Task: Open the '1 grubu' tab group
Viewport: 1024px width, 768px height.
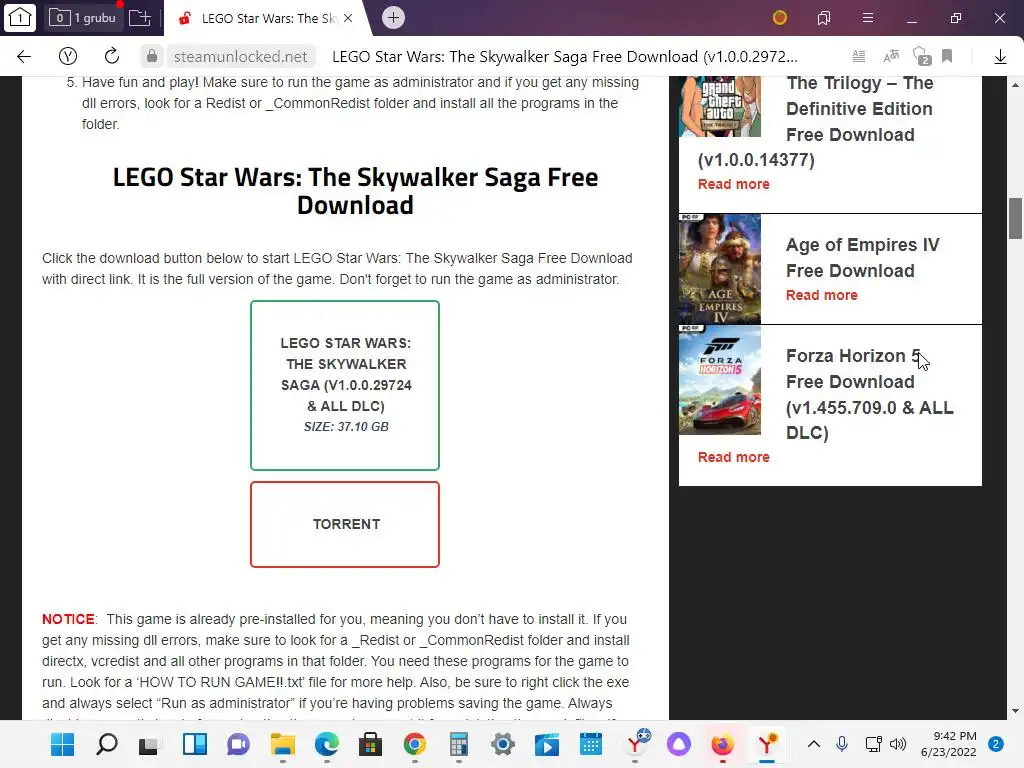Action: click(x=84, y=18)
